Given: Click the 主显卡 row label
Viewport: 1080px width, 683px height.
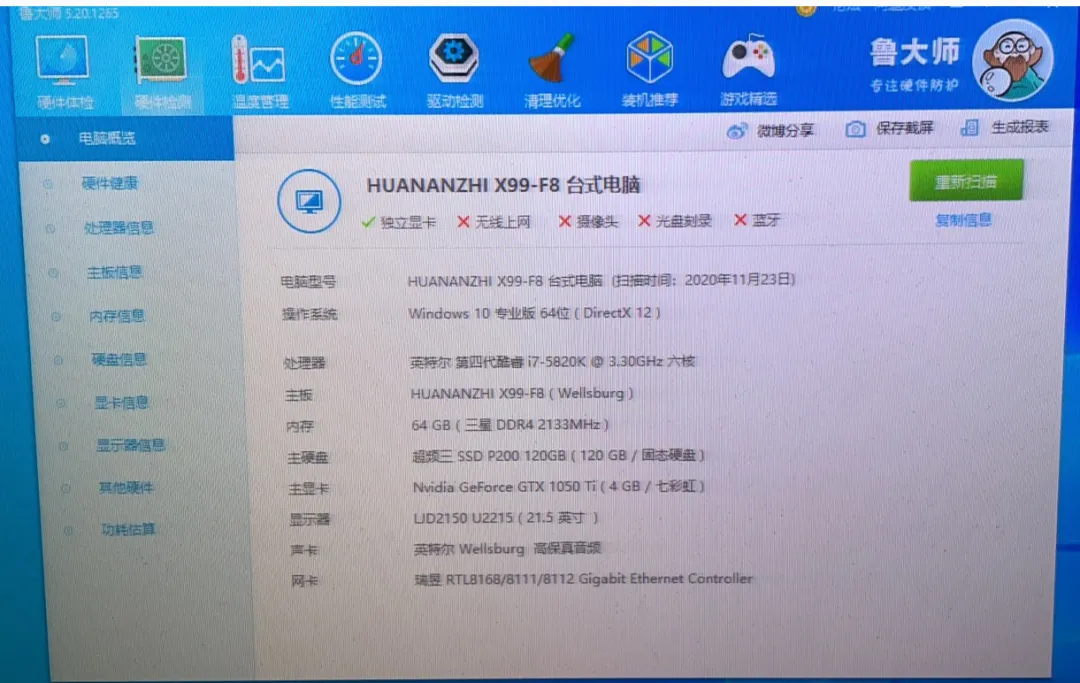Looking at the screenshot, I should (309, 488).
